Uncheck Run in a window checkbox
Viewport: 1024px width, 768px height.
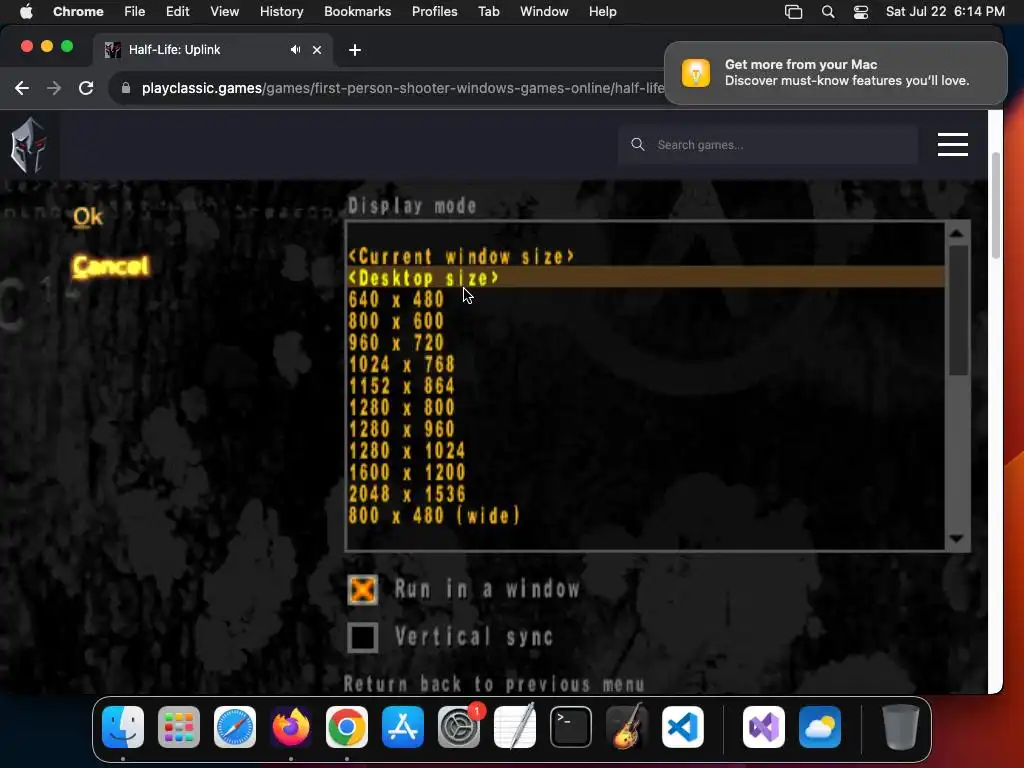362,590
